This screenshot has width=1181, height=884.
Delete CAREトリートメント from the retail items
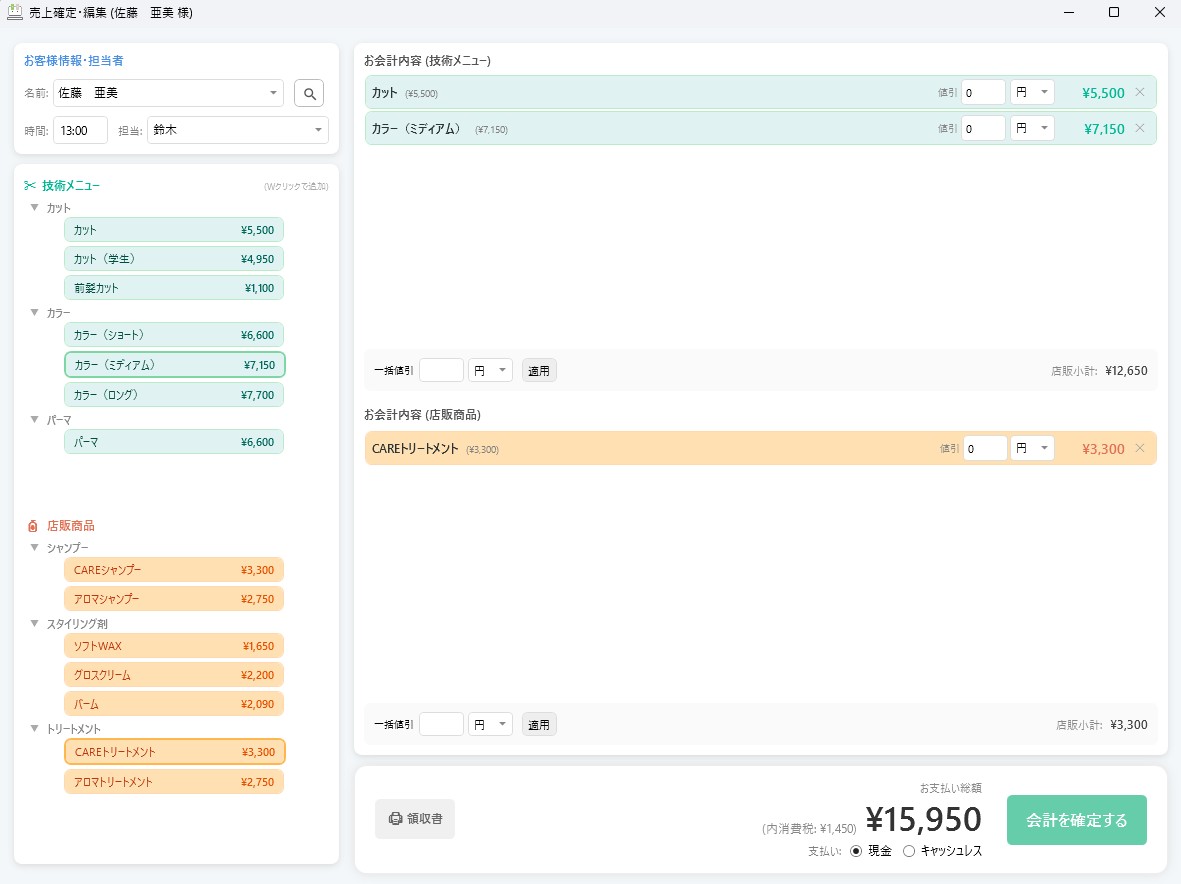coord(1139,448)
